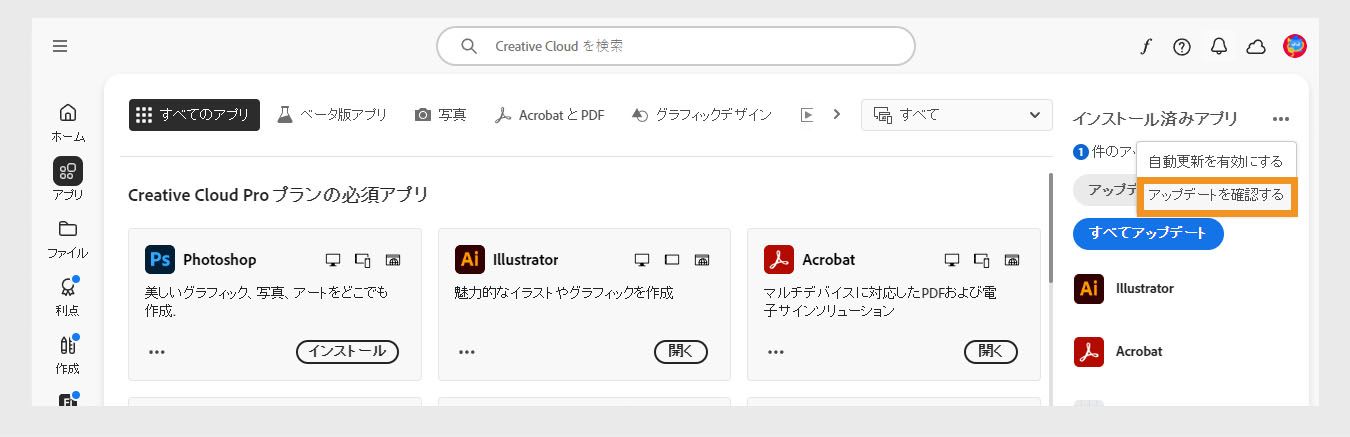The height and width of the screenshot is (437, 1350).
Task: Click Illustrator web platform icon
Action: click(x=703, y=260)
